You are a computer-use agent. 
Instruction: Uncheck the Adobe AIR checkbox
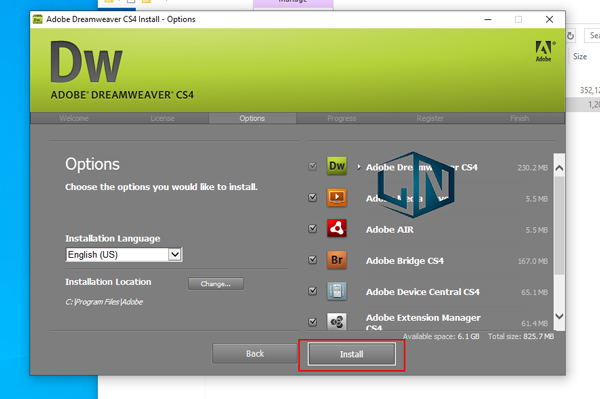[x=313, y=229]
